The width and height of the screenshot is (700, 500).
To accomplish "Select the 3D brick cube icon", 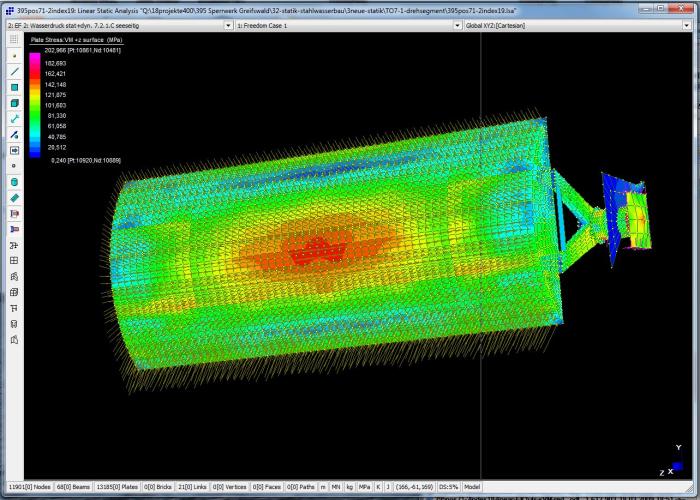I will click(x=14, y=103).
